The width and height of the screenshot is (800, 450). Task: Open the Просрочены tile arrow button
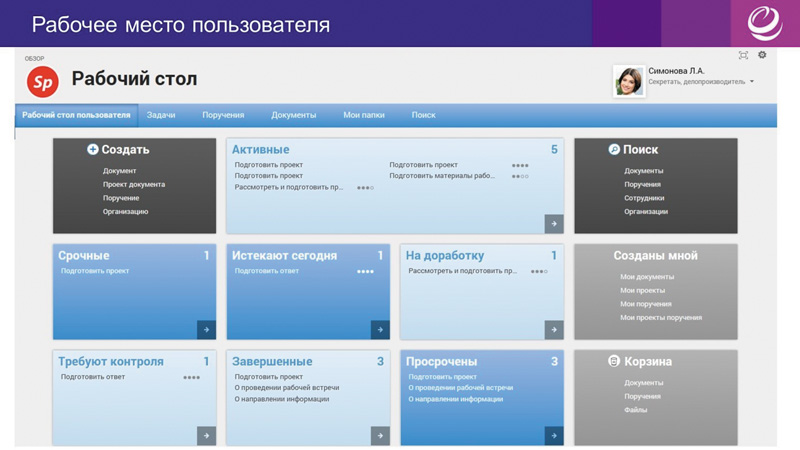[554, 436]
